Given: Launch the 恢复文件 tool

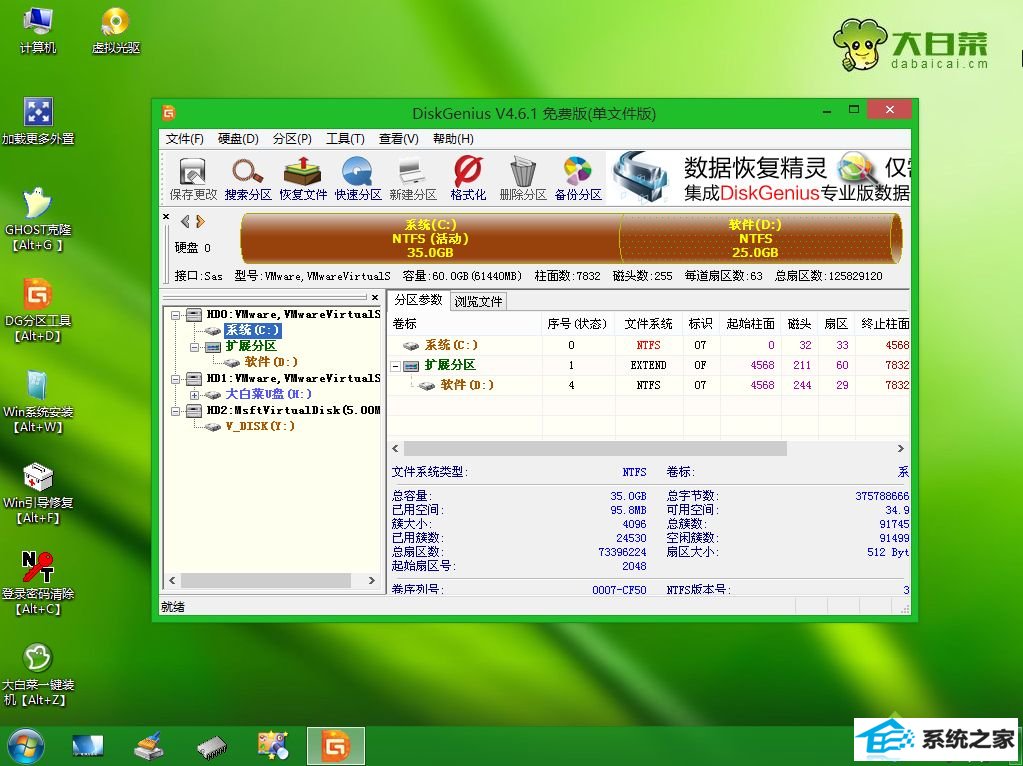Looking at the screenshot, I should pos(303,178).
